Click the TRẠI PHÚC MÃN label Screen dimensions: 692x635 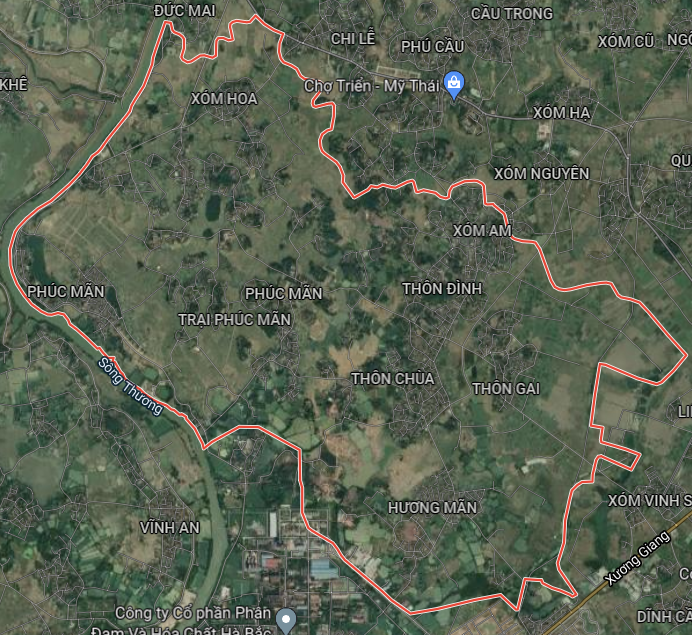point(235,319)
